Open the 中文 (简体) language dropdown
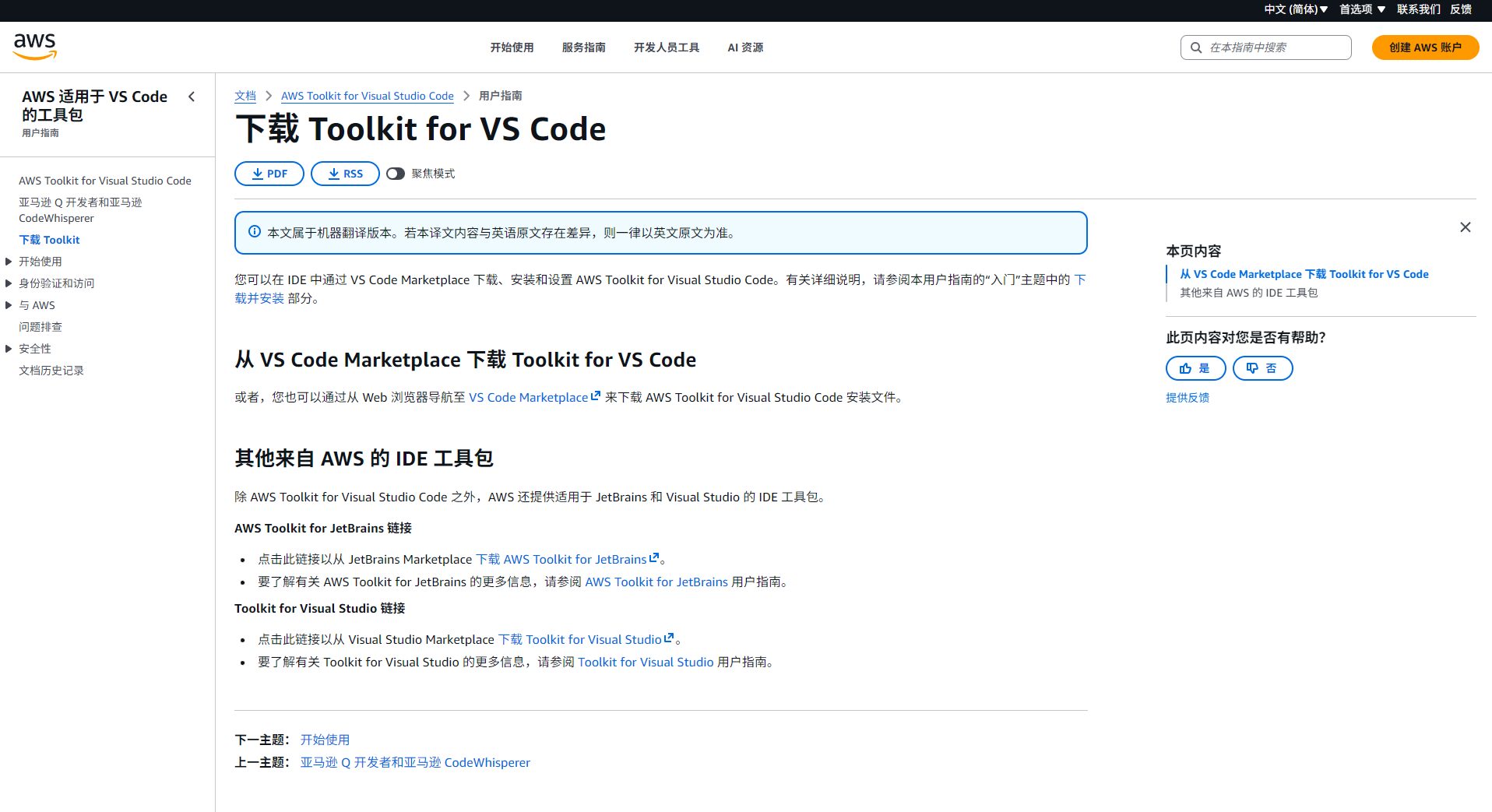 click(1294, 9)
